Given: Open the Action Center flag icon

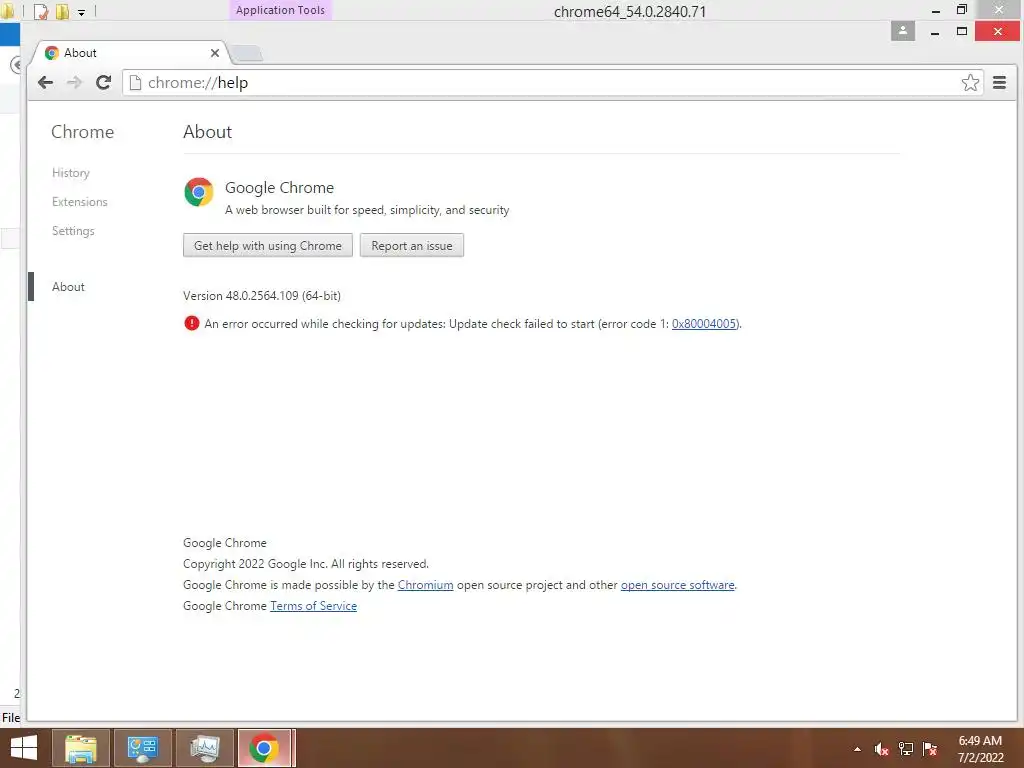Looking at the screenshot, I should [930, 749].
